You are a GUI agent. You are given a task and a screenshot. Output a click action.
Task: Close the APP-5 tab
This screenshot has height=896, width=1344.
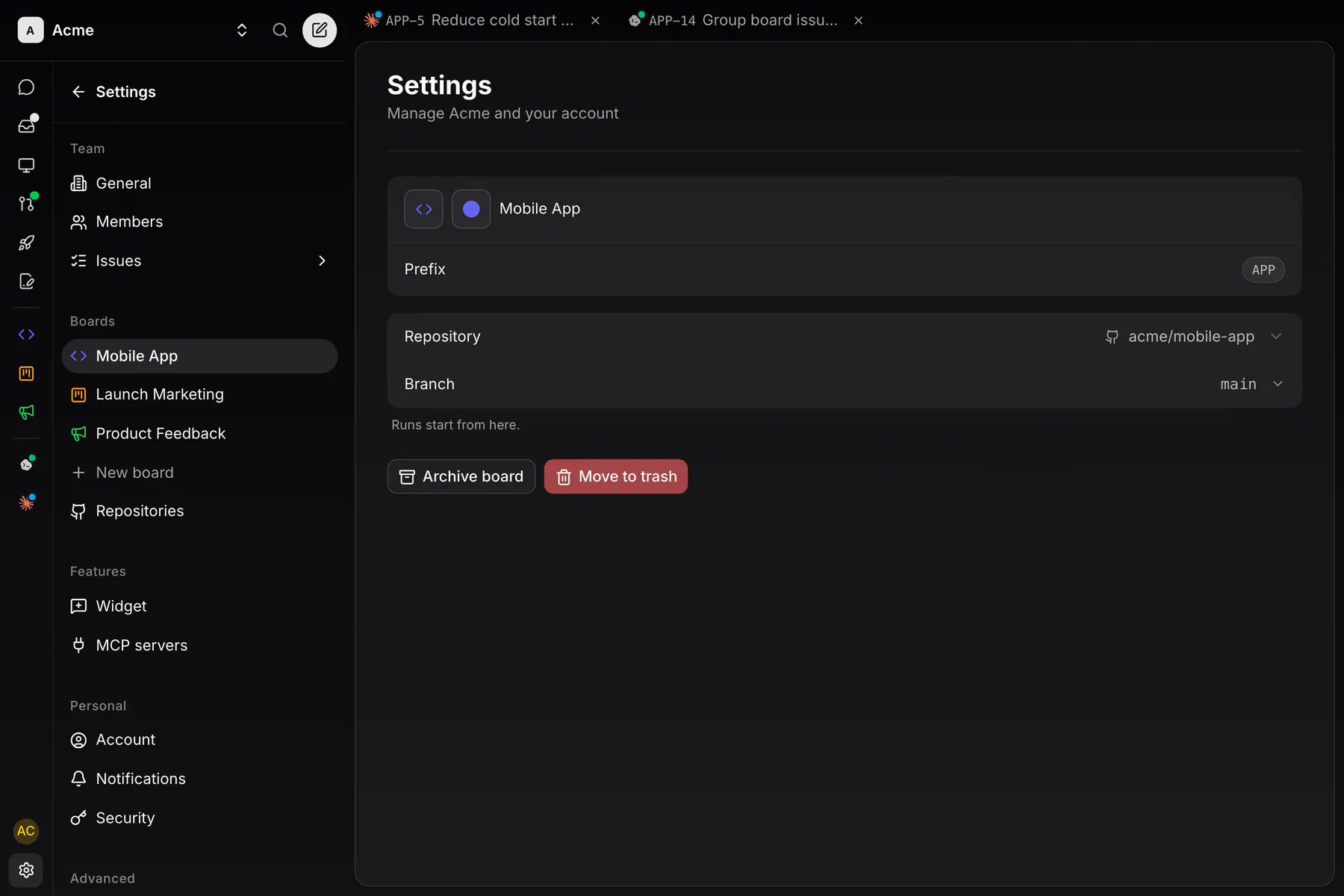point(595,20)
